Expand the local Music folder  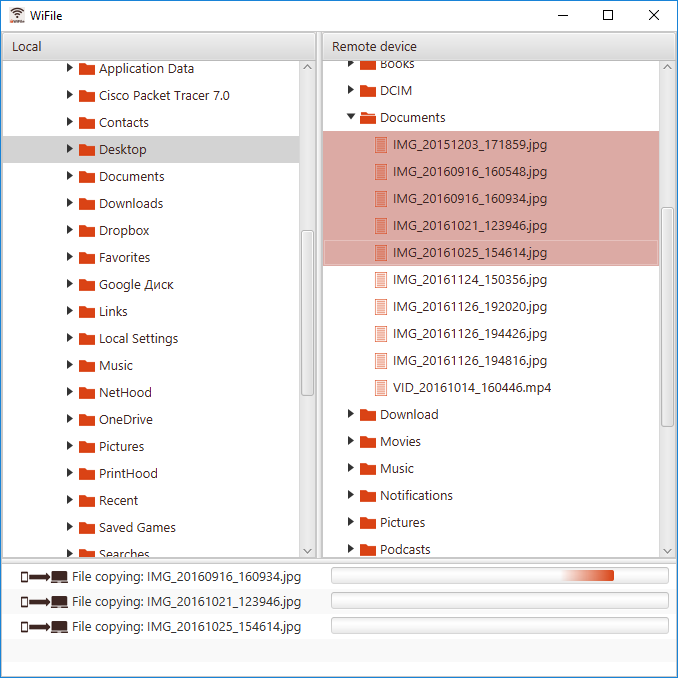70,365
